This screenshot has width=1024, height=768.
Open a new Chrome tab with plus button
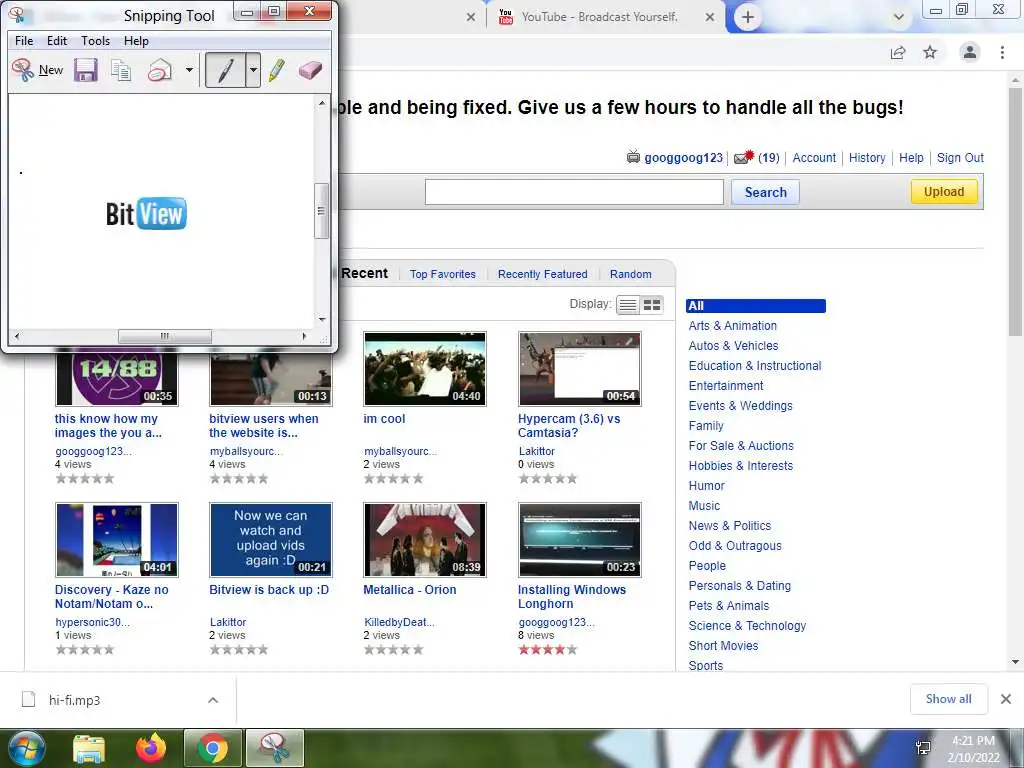748,18
